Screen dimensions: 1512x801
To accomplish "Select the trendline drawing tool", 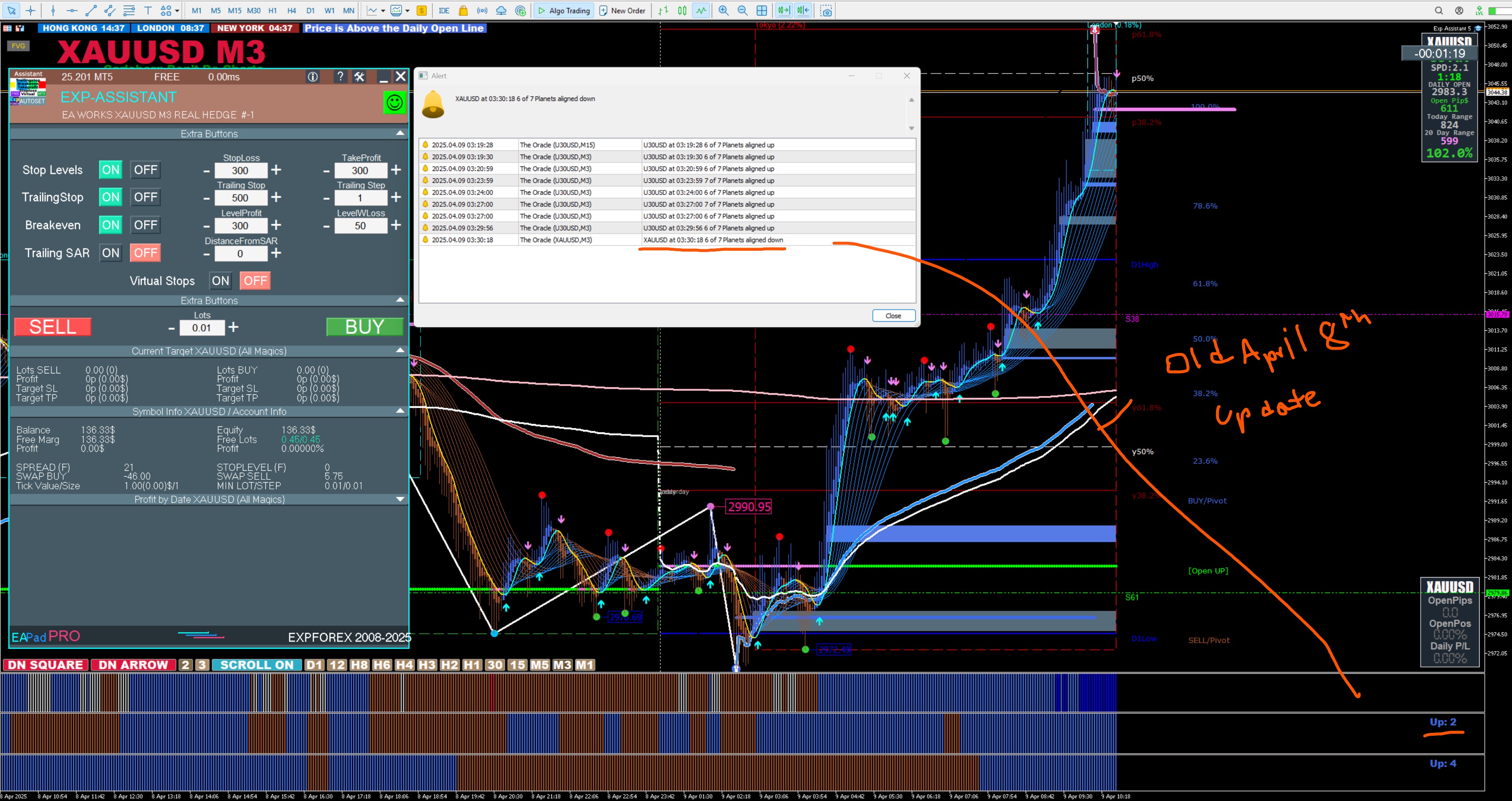I will pyautogui.click(x=91, y=11).
